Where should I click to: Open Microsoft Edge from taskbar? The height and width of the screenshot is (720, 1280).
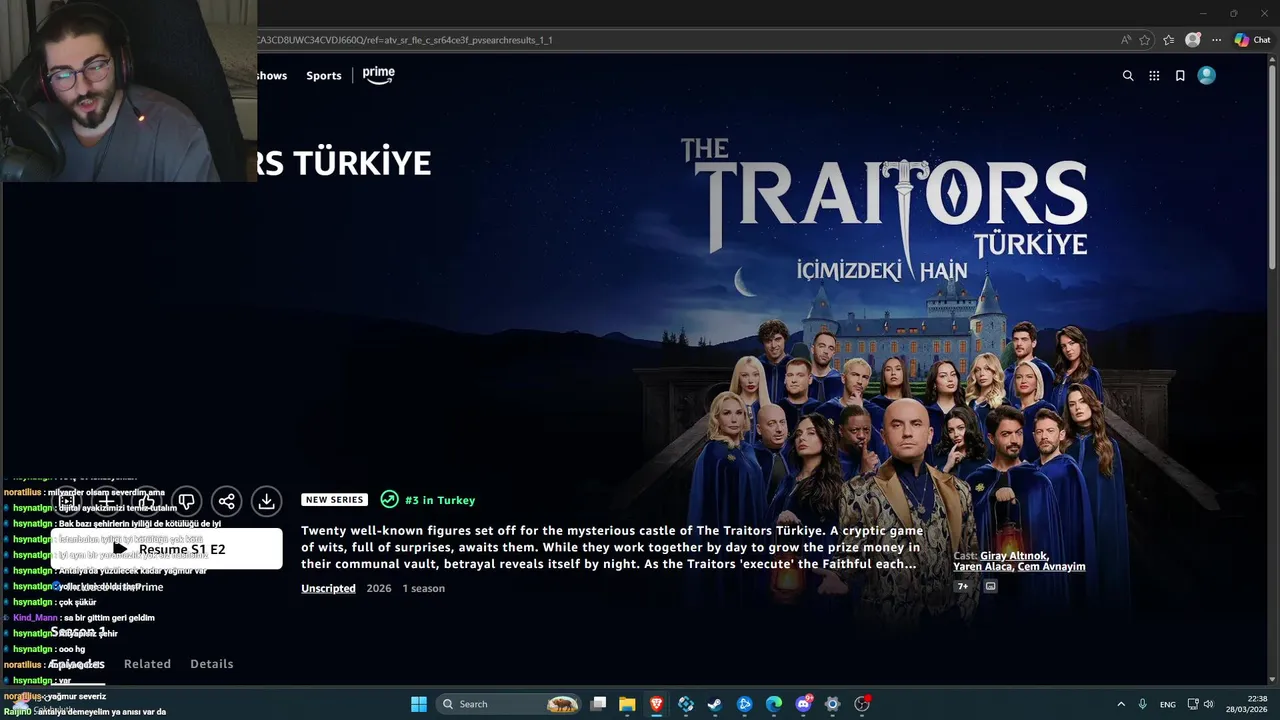click(x=774, y=704)
